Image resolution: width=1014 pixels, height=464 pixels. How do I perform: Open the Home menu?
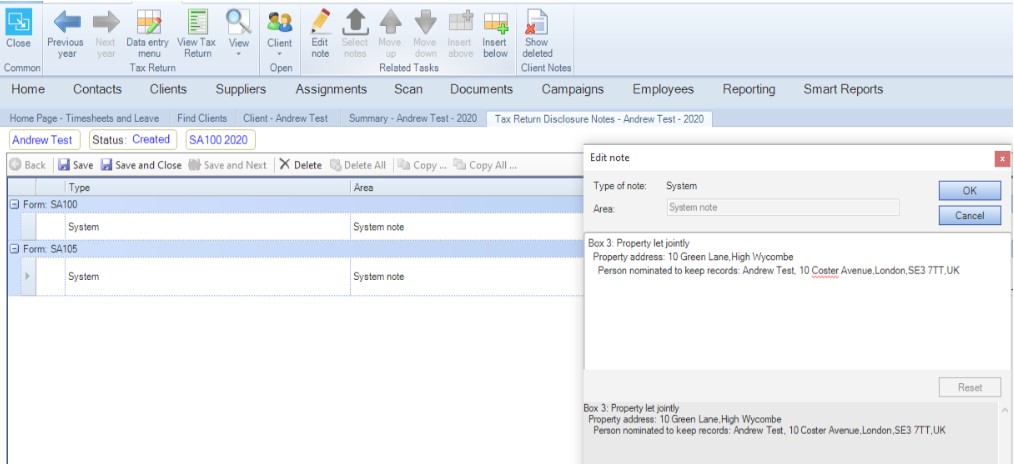pos(28,89)
